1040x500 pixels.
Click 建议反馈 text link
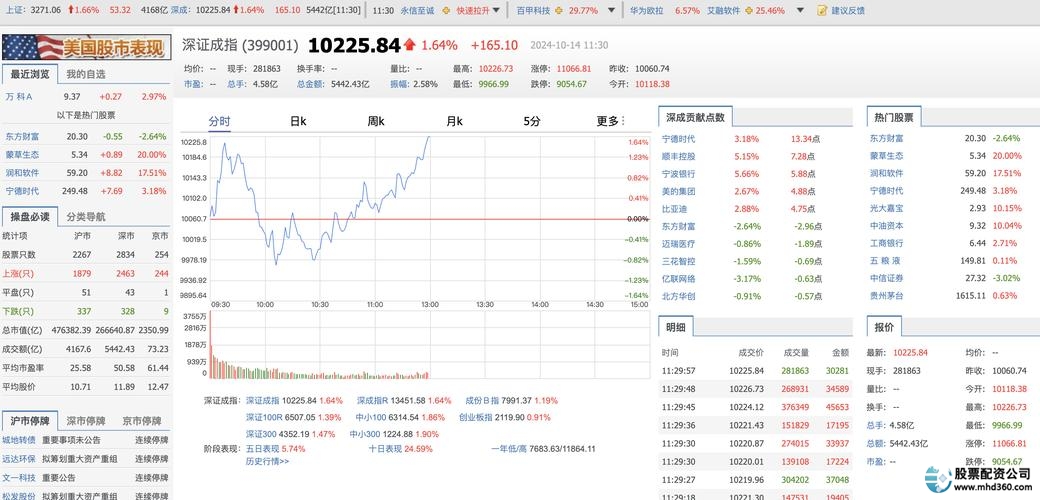848,11
